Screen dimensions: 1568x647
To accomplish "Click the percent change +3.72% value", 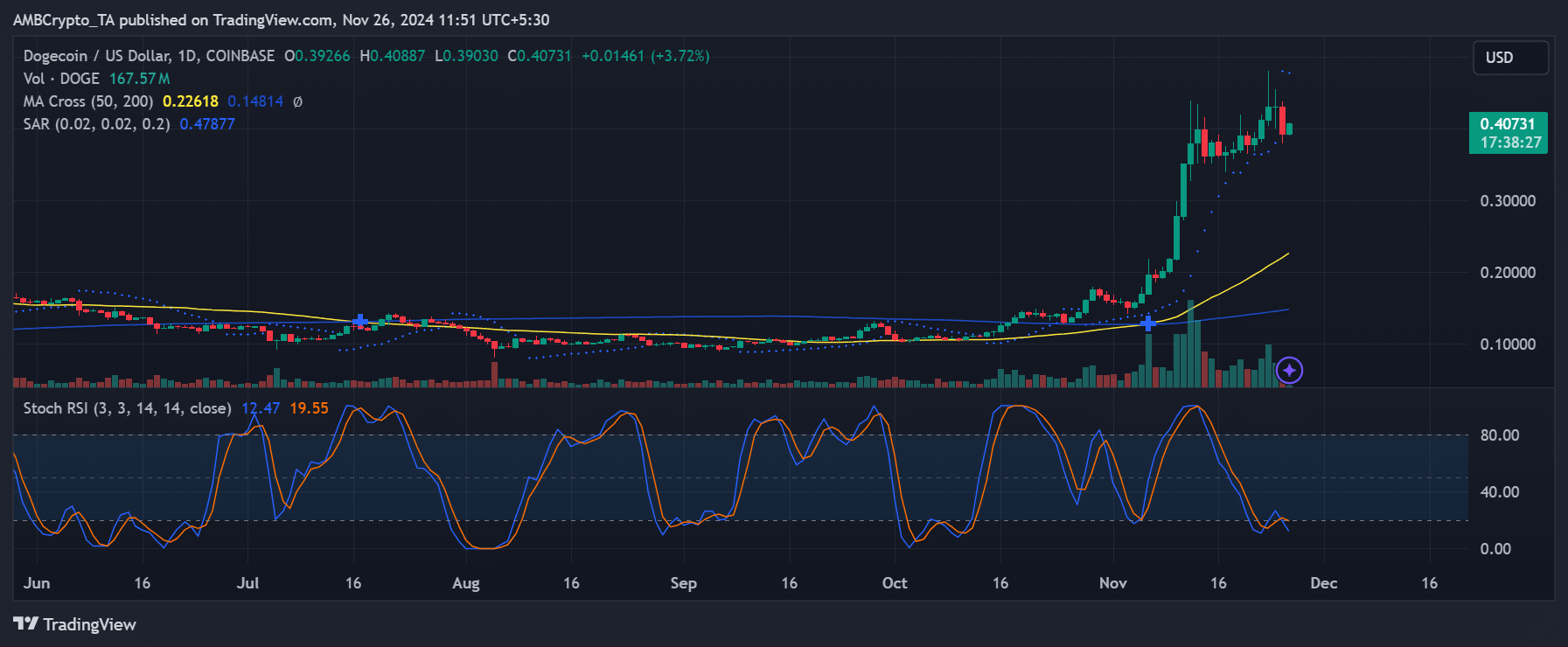I will tap(680, 56).
